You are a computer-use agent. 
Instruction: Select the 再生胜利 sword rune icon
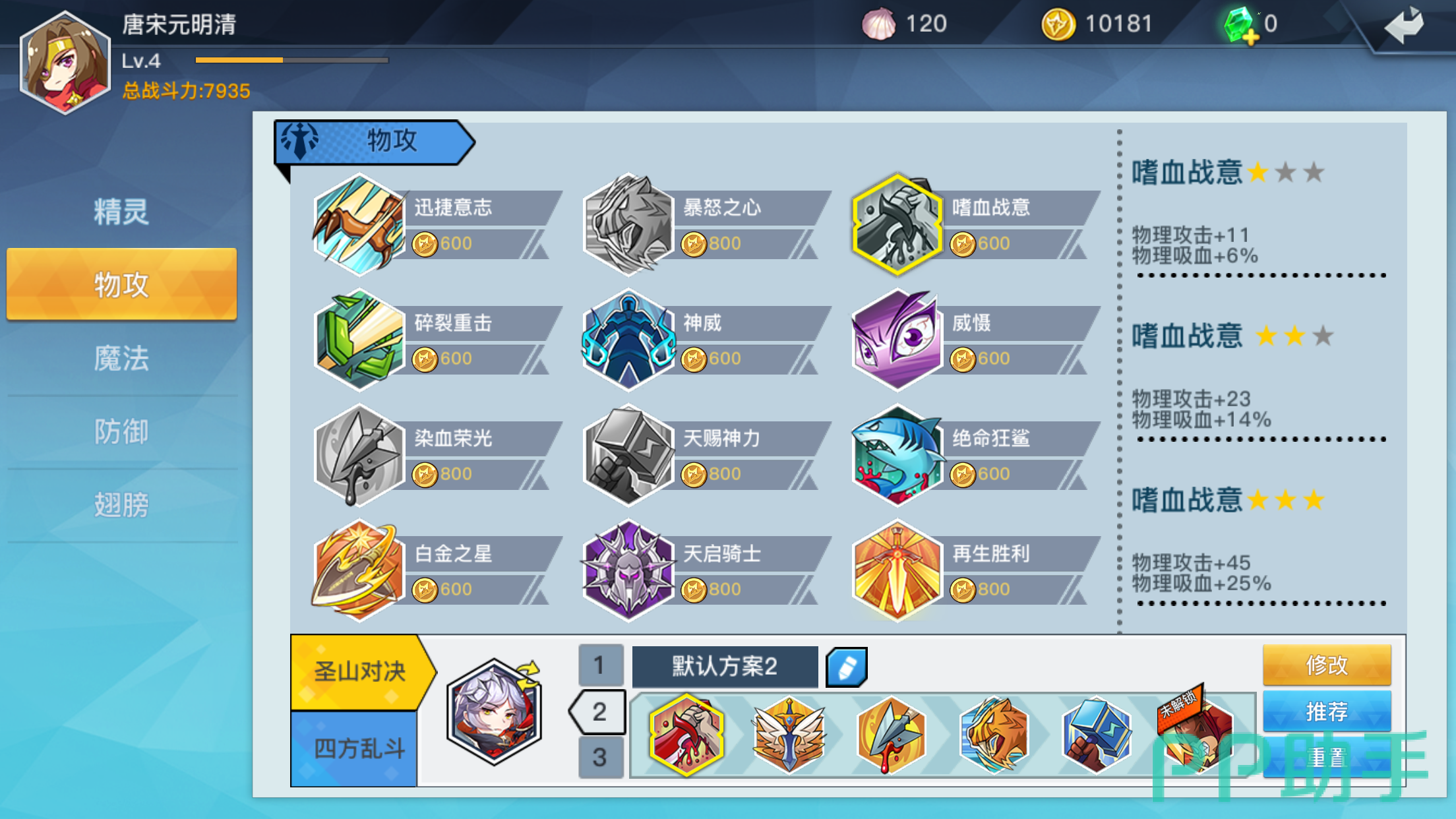point(897,571)
